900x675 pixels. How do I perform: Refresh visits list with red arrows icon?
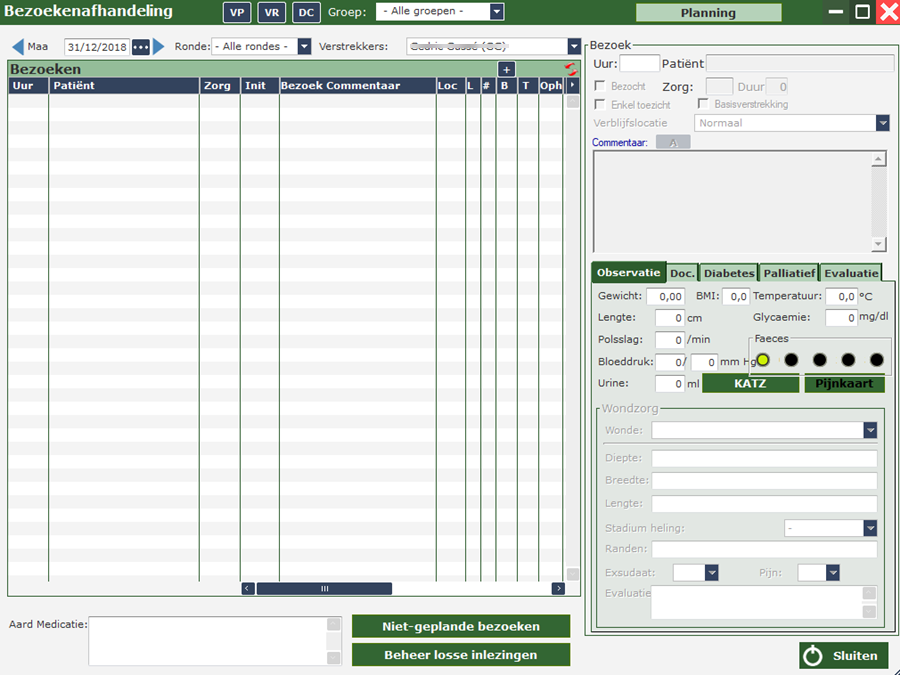coord(571,69)
